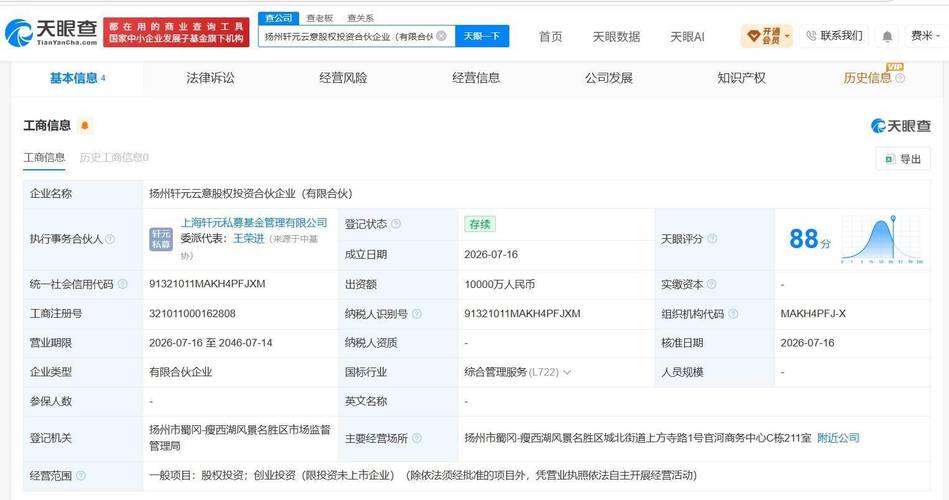This screenshot has width=949, height=500.
Task: Show help for 经营范围
Action: click(80, 476)
